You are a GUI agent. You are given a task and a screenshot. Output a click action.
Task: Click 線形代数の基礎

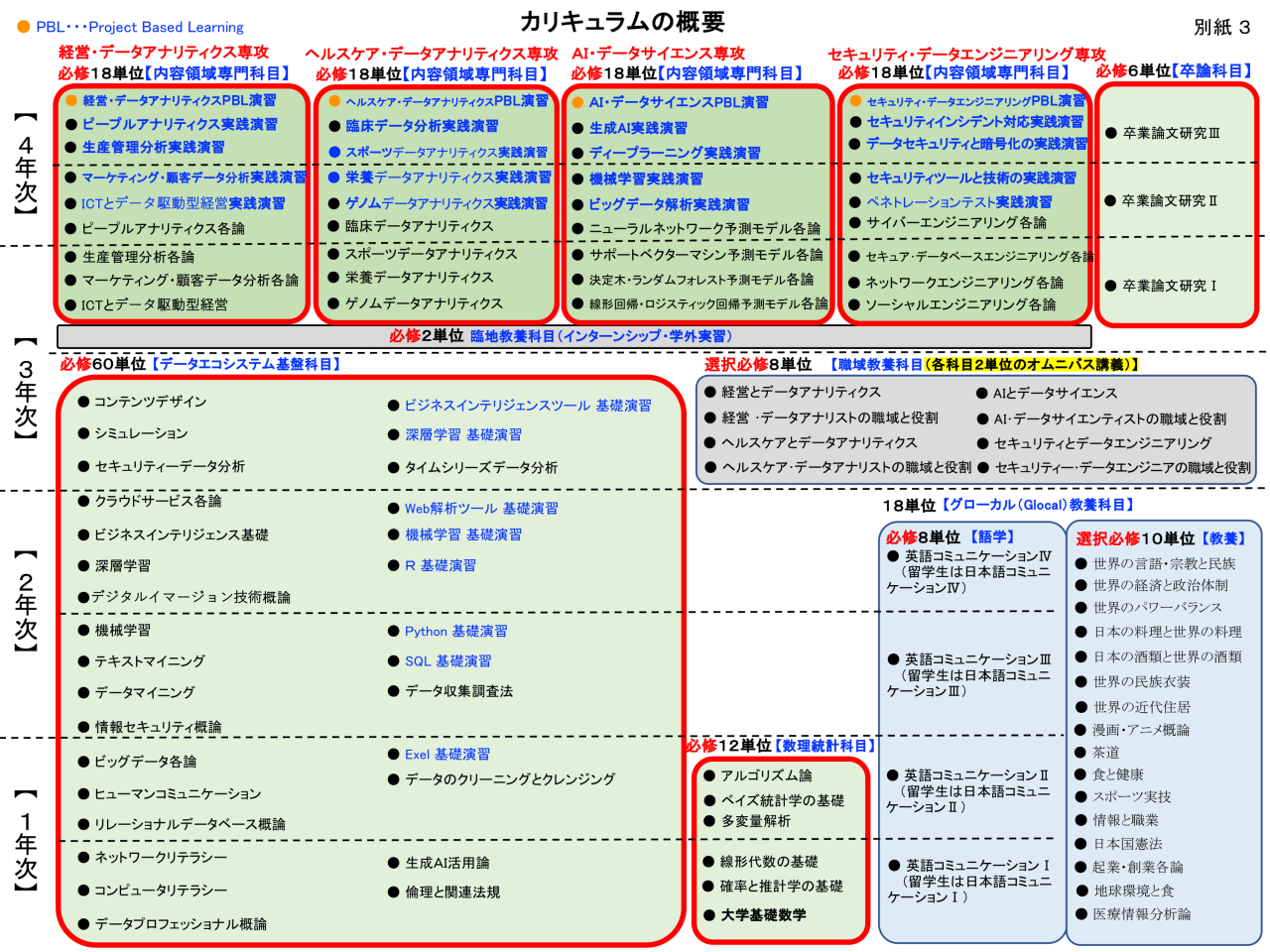769,862
